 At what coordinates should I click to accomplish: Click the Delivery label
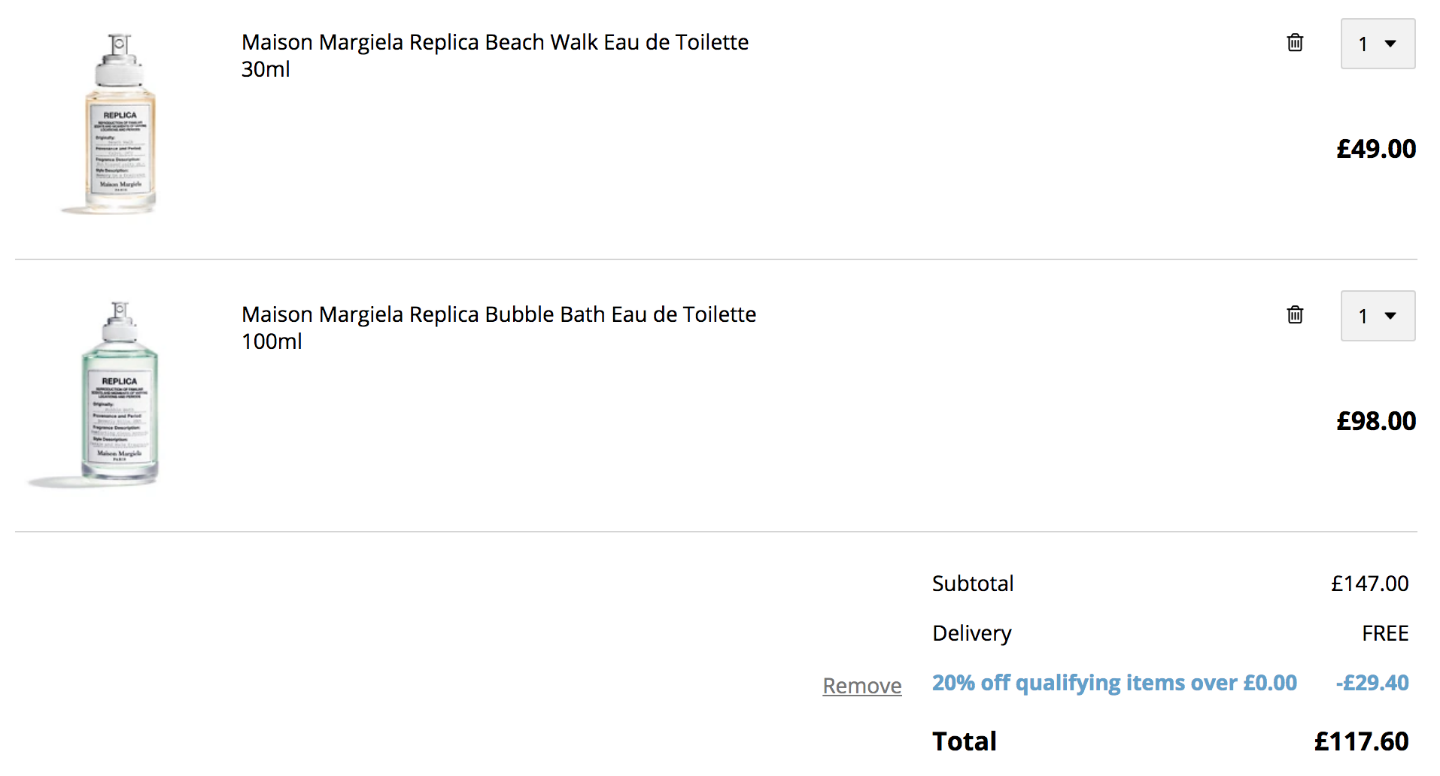972,634
